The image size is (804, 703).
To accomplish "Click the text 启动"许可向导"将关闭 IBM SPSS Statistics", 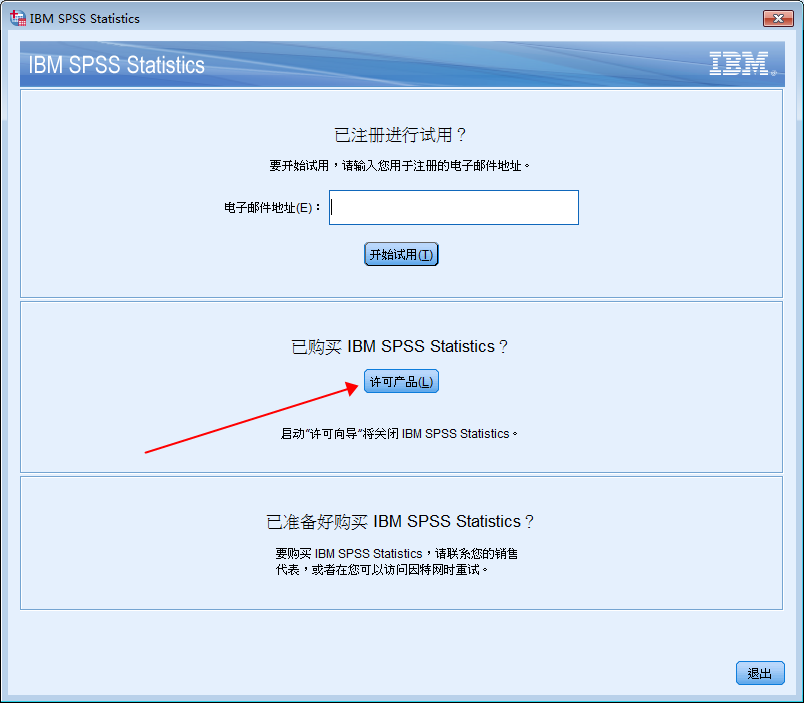I will pos(399,434).
